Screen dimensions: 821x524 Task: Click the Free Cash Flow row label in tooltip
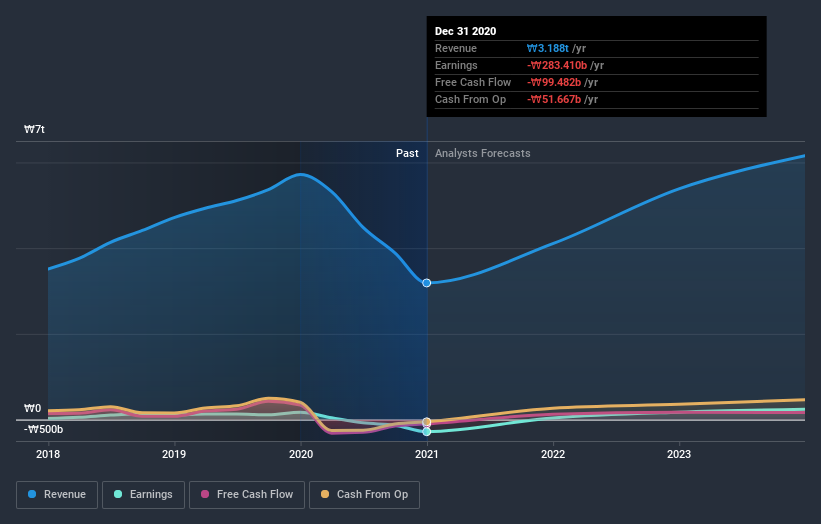(x=473, y=82)
